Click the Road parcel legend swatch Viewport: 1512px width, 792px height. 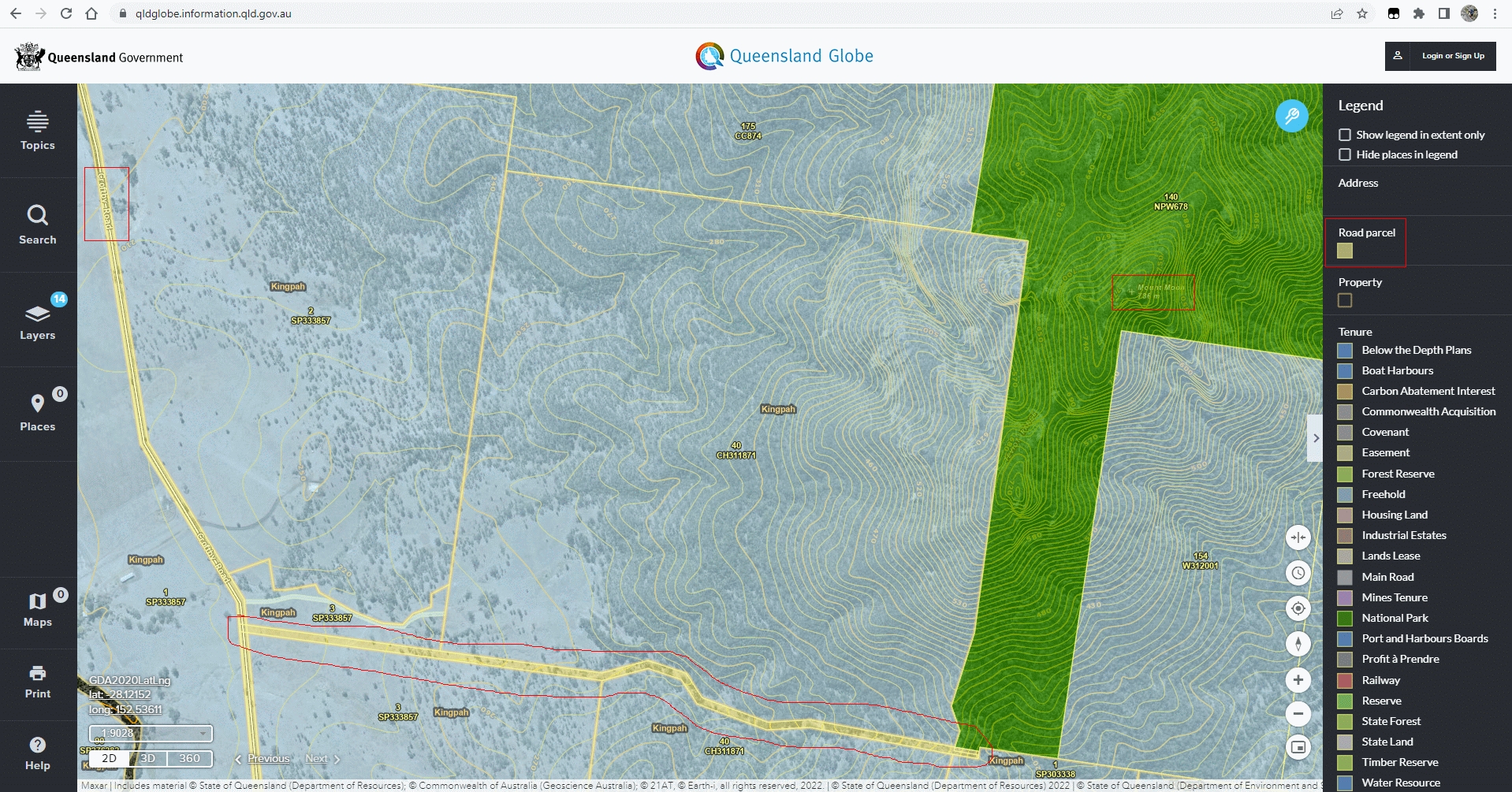point(1345,251)
